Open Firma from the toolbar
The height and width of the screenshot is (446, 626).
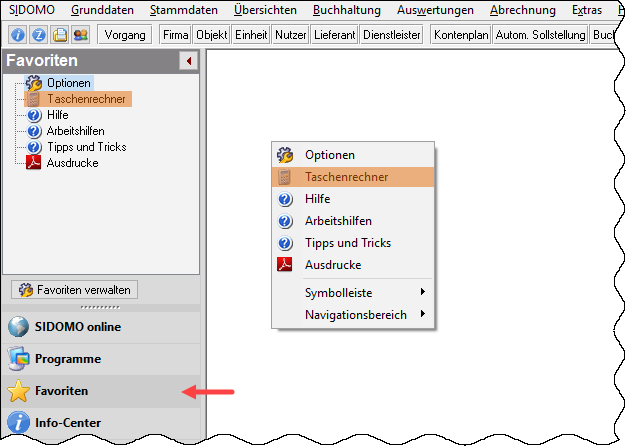176,35
